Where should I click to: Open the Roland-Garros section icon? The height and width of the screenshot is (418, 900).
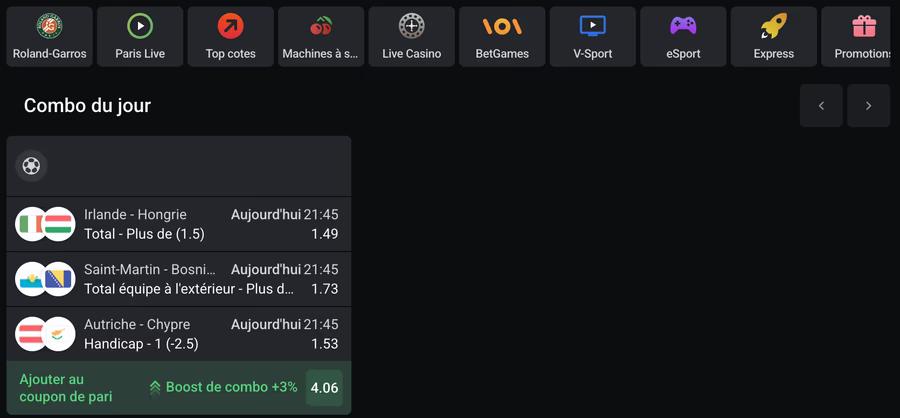pos(49,26)
